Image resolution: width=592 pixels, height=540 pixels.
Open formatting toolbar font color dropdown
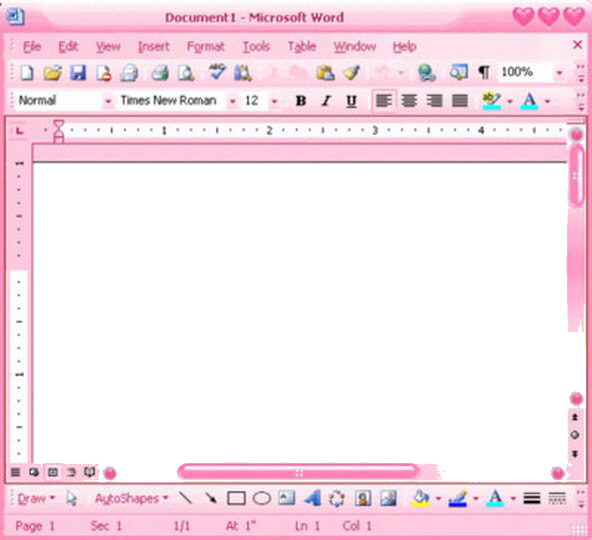point(547,101)
